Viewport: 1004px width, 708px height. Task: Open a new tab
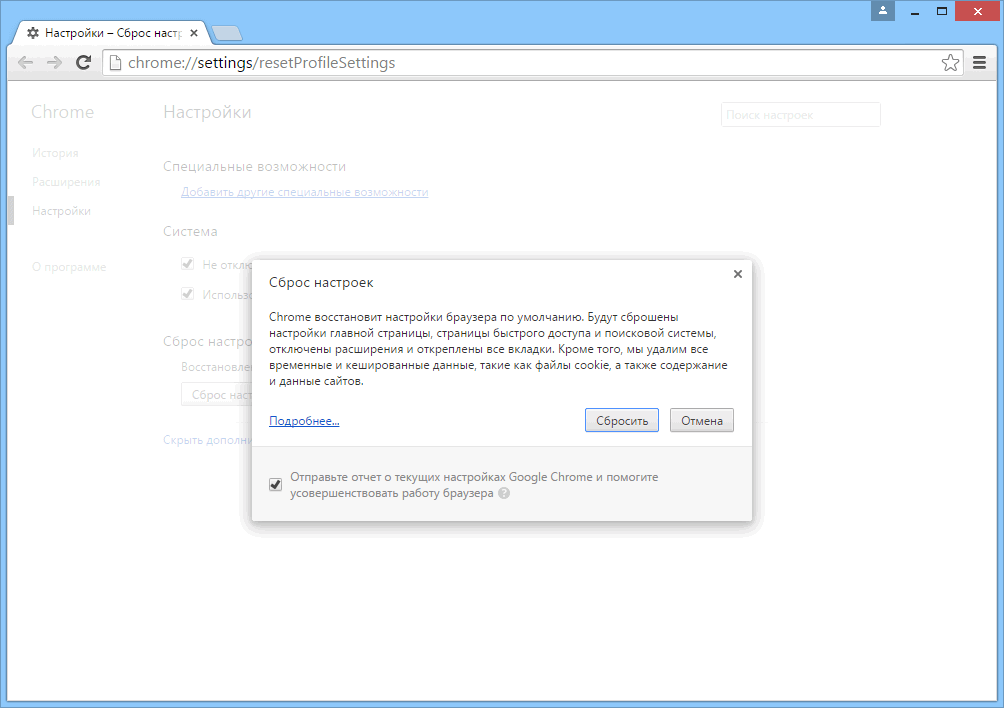point(226,33)
